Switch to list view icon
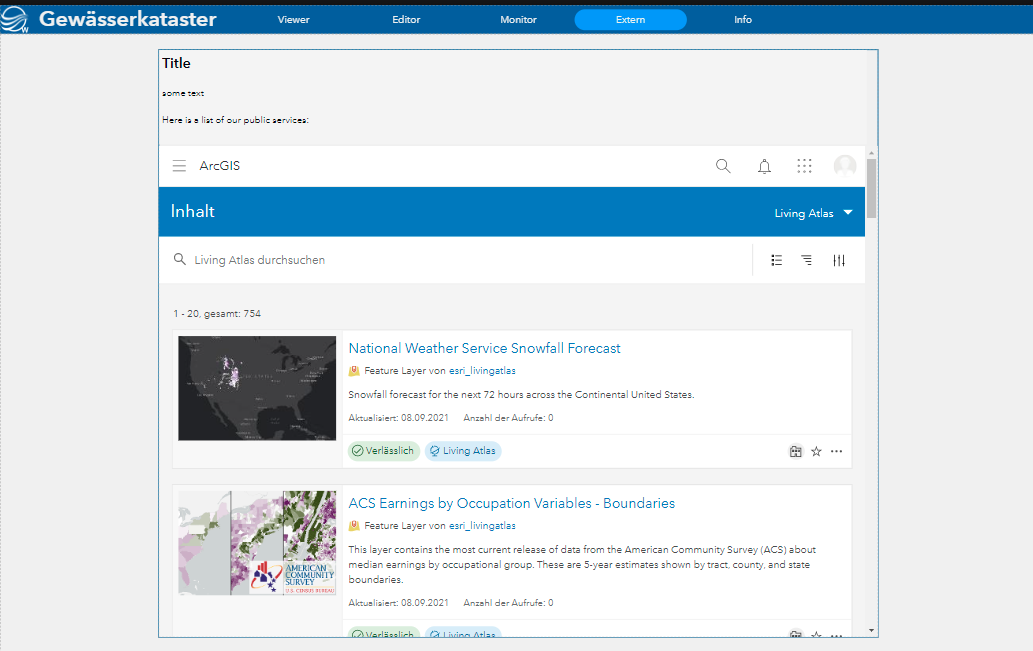 777,260
